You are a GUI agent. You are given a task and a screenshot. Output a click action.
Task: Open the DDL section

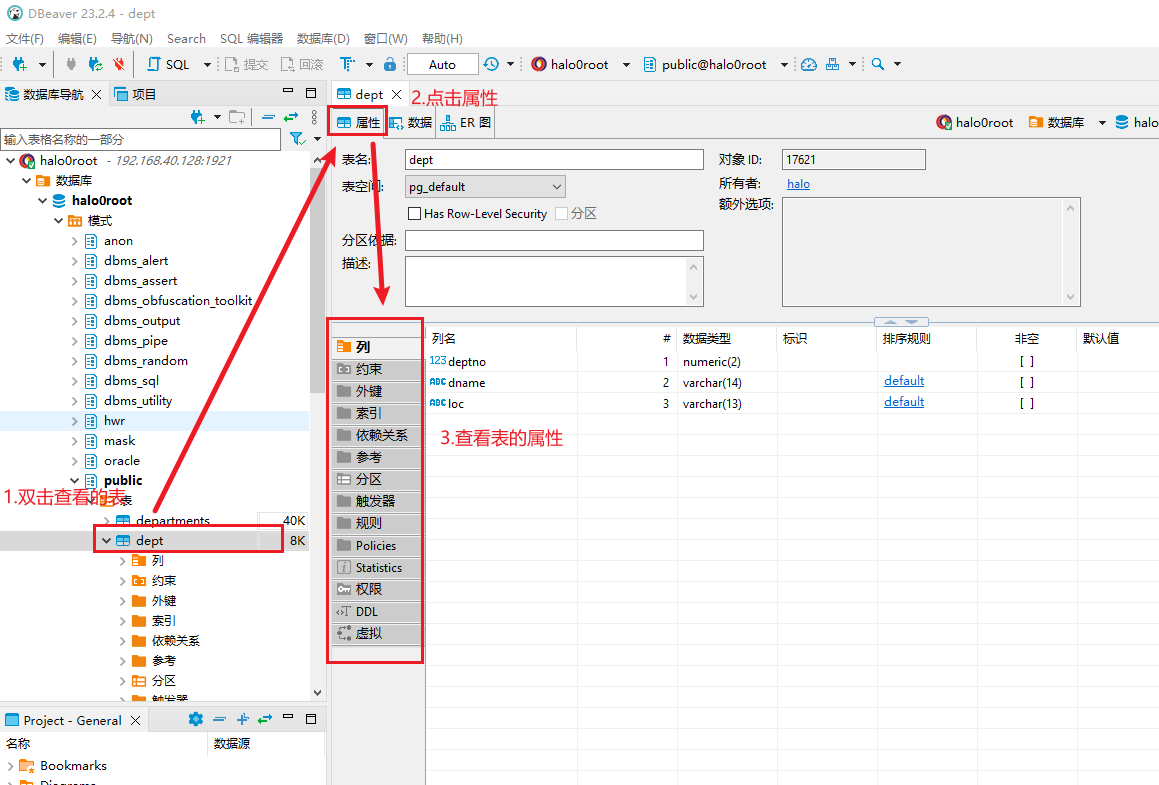pos(377,611)
